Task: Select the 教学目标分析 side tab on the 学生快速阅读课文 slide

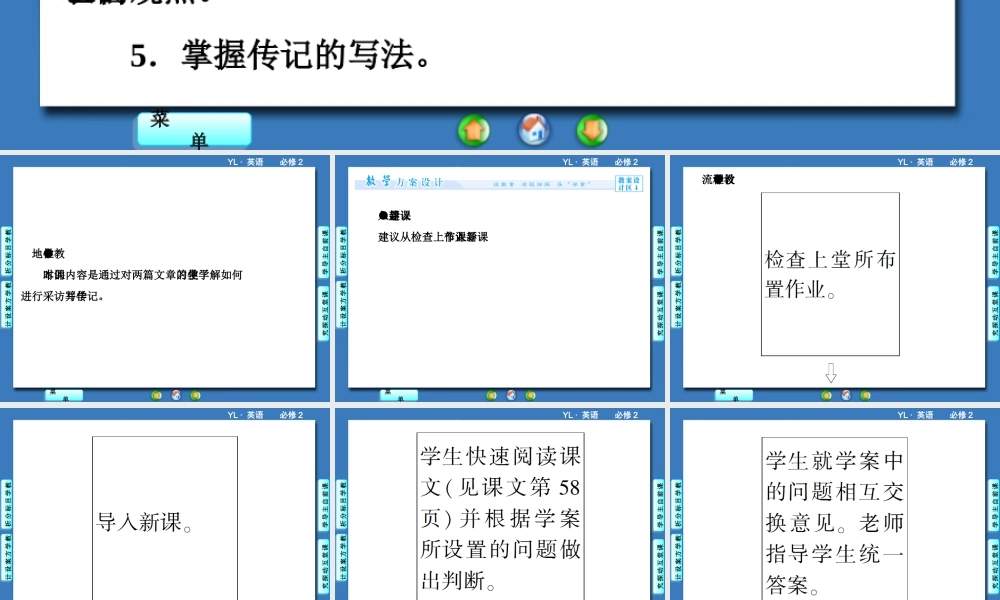Action: coord(342,504)
